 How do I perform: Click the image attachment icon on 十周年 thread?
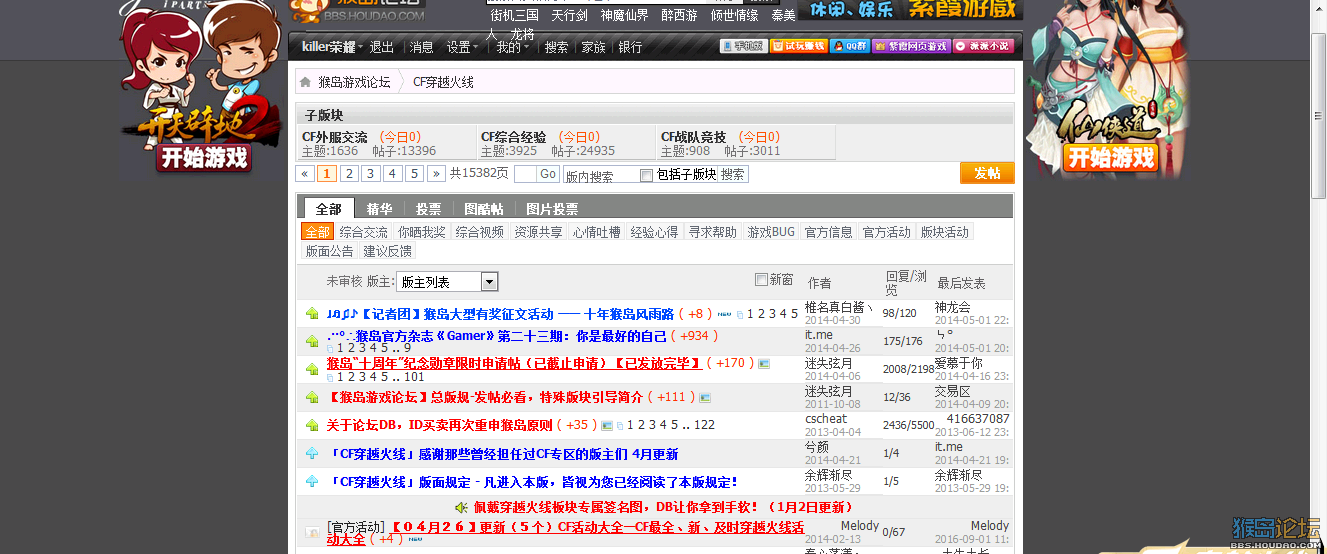pyautogui.click(x=764, y=364)
